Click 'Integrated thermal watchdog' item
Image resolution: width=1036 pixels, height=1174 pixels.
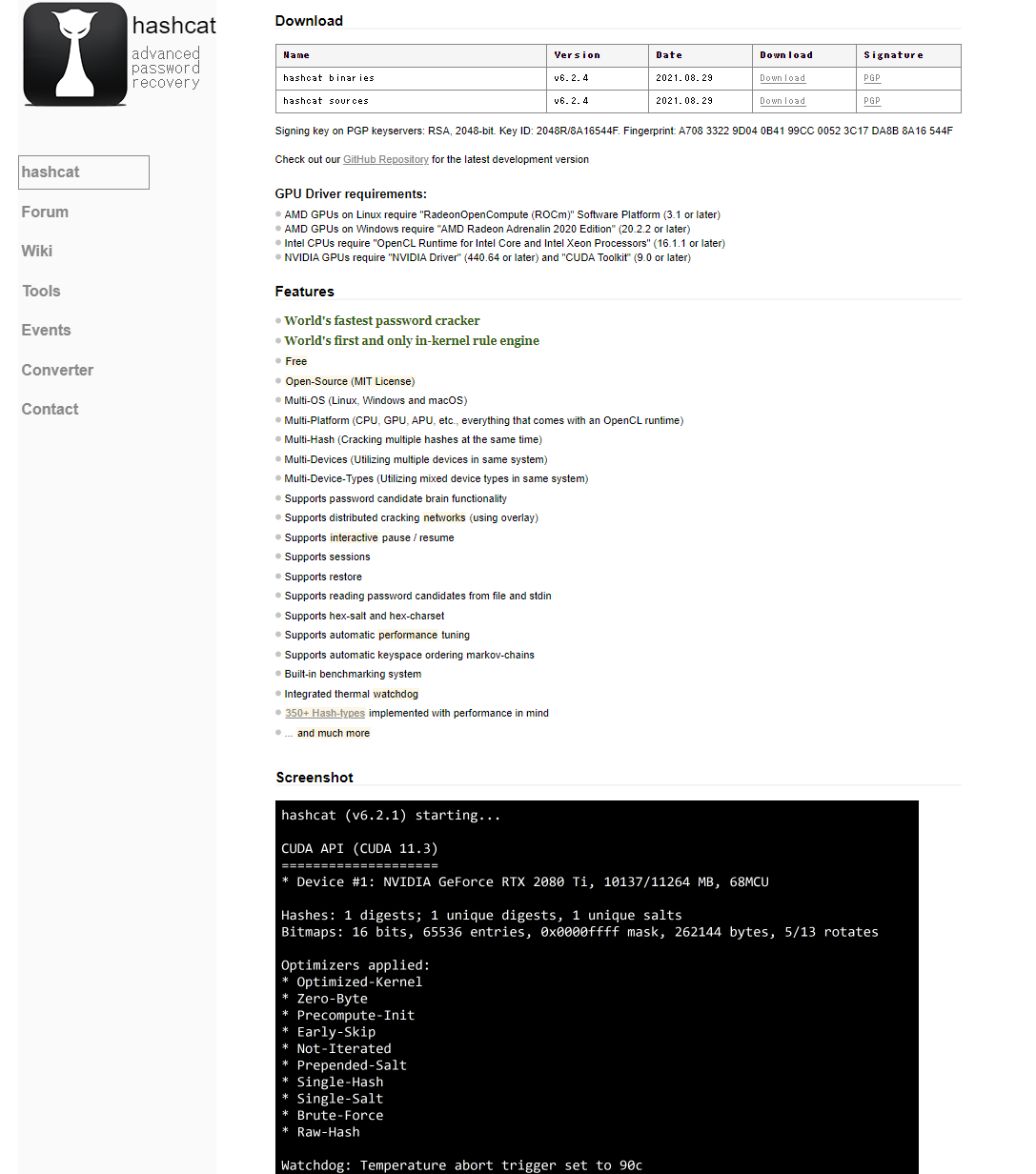coord(351,694)
